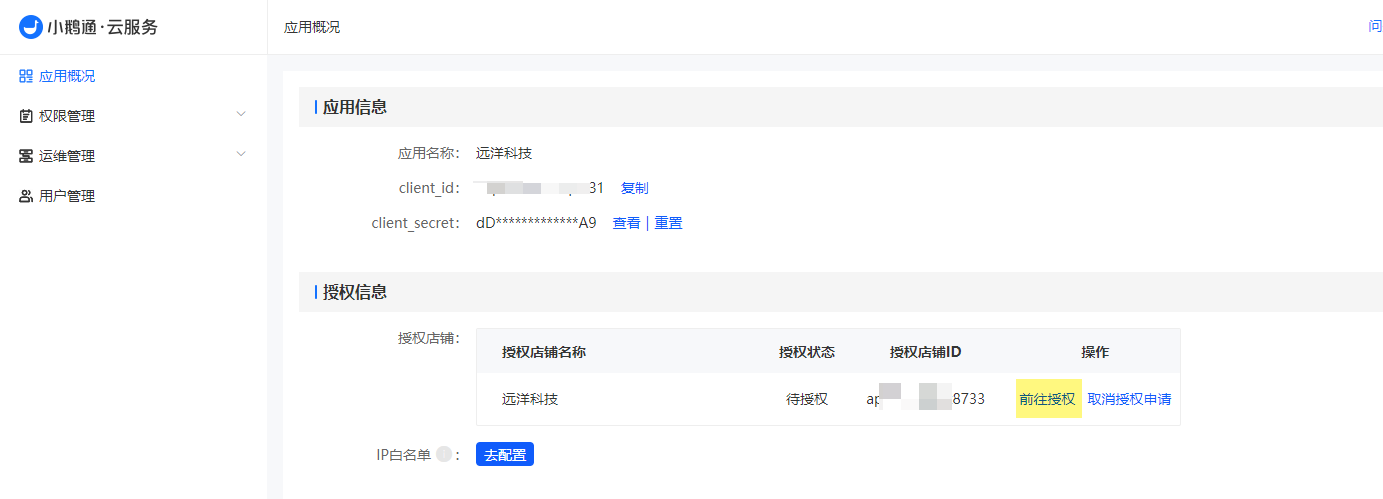Image resolution: width=1383 pixels, height=499 pixels.
Task: Click the 待授权 status cell
Action: click(807, 399)
